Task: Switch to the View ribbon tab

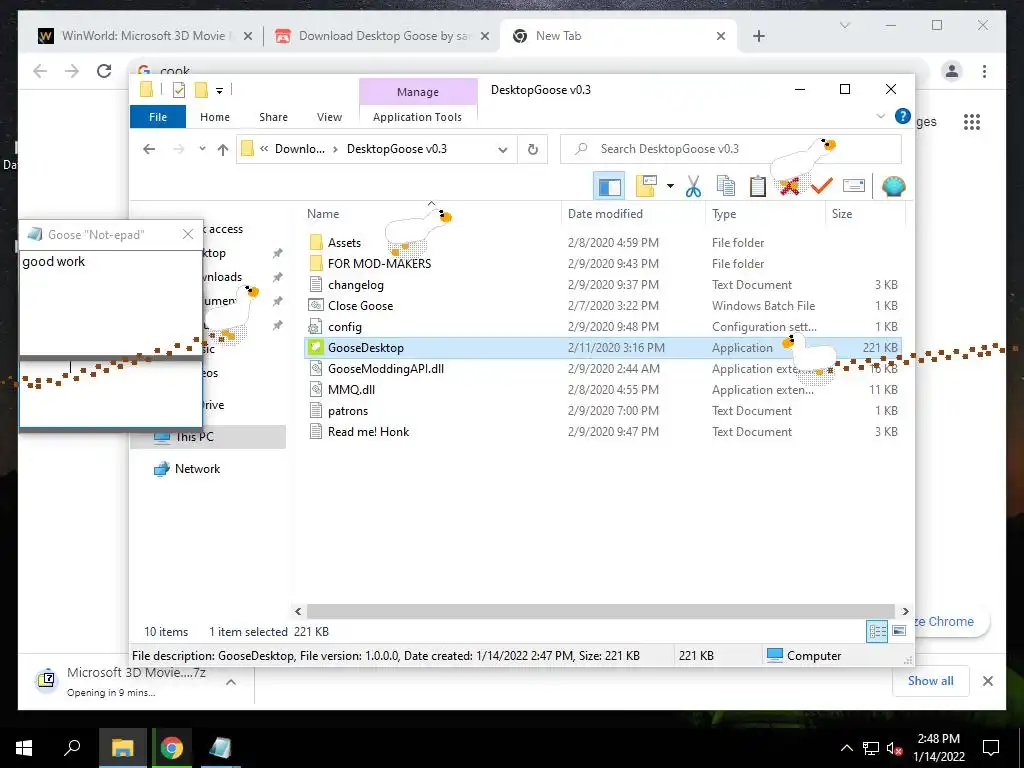Action: 329,117
